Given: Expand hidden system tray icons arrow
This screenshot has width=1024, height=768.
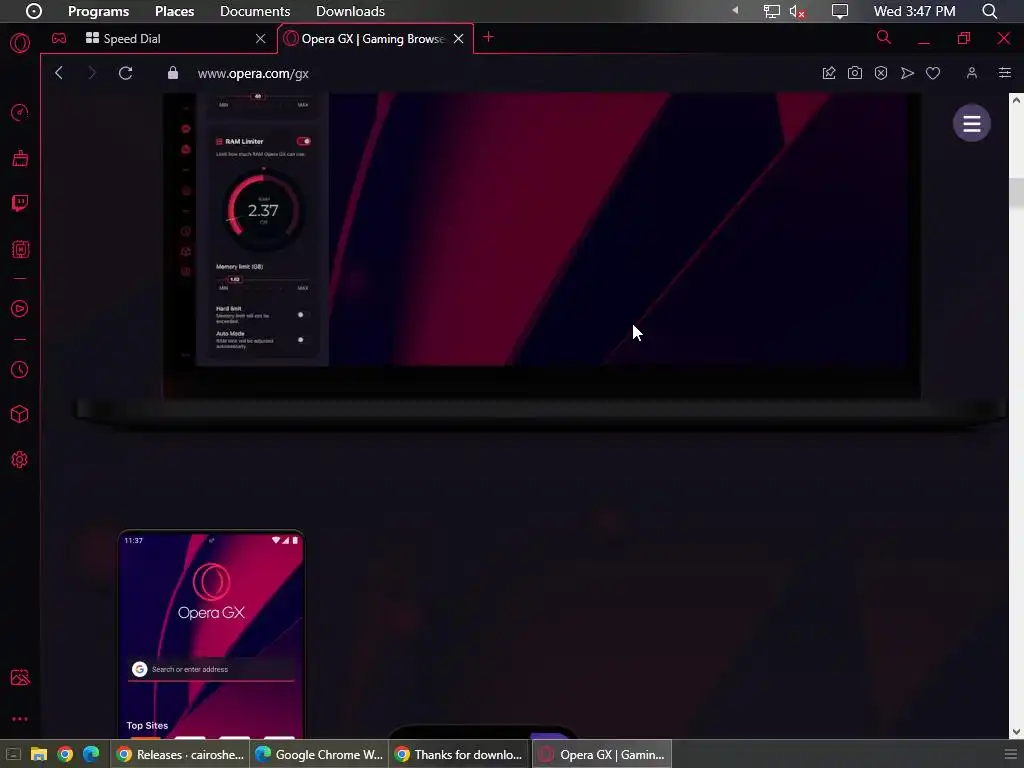Looking at the screenshot, I should click(x=735, y=11).
